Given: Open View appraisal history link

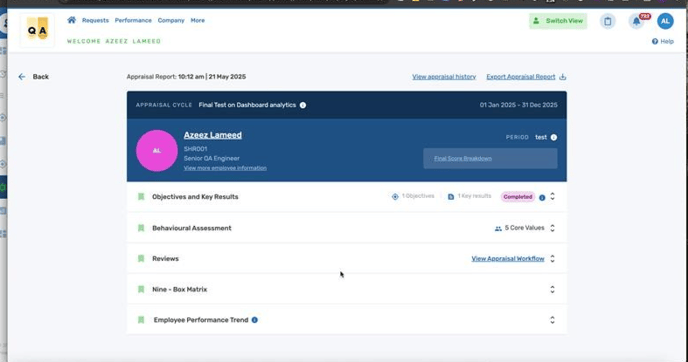Looking at the screenshot, I should point(444,77).
